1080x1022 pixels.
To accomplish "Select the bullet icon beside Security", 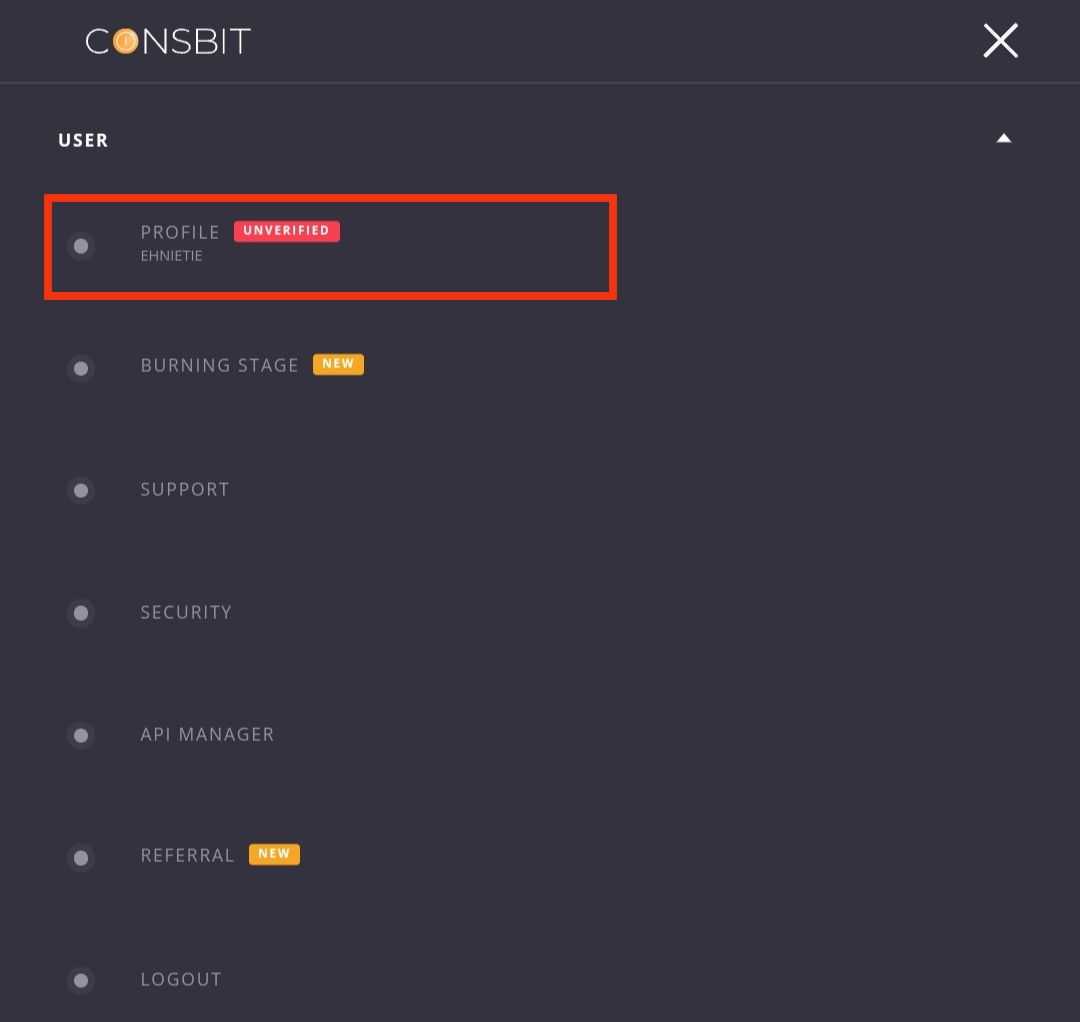I will tap(81, 613).
